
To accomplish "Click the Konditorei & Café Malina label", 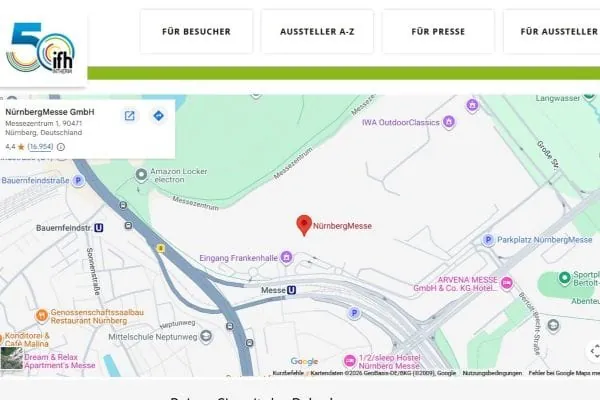I will [27, 340].
